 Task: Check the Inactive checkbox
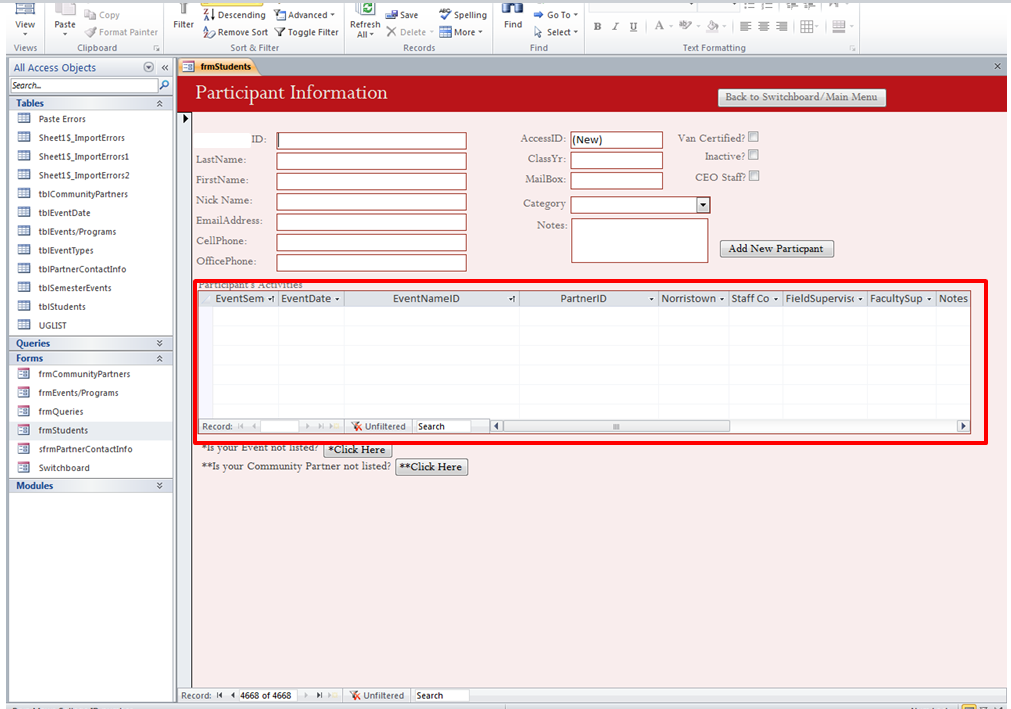[x=755, y=157]
